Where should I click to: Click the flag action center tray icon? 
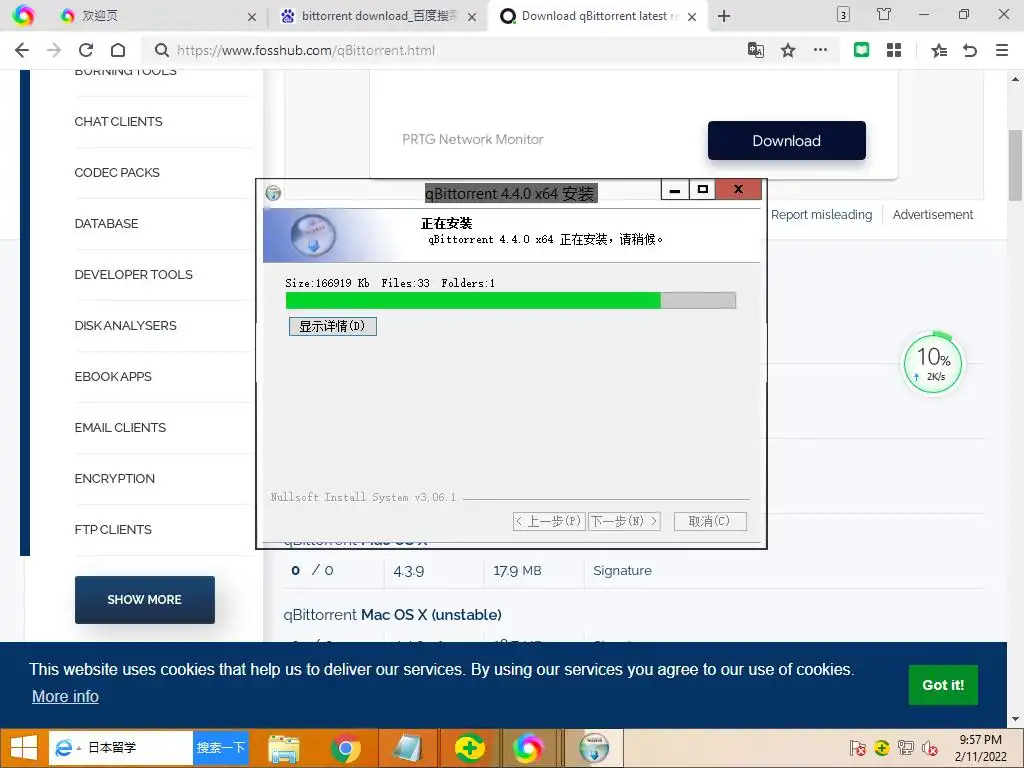click(857, 748)
